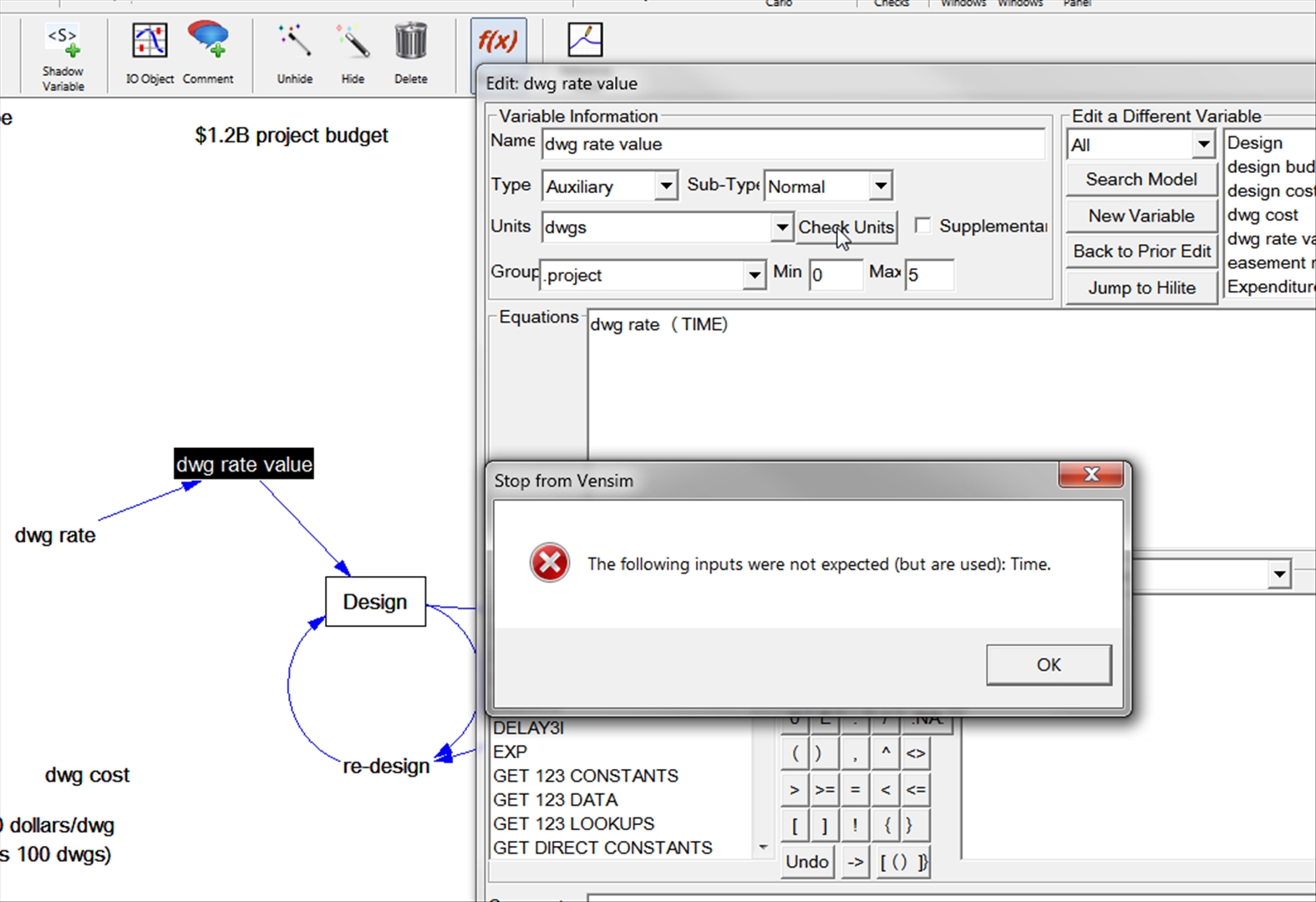Open the Type Auxiliary dropdown
The image size is (1316, 902).
(x=666, y=186)
